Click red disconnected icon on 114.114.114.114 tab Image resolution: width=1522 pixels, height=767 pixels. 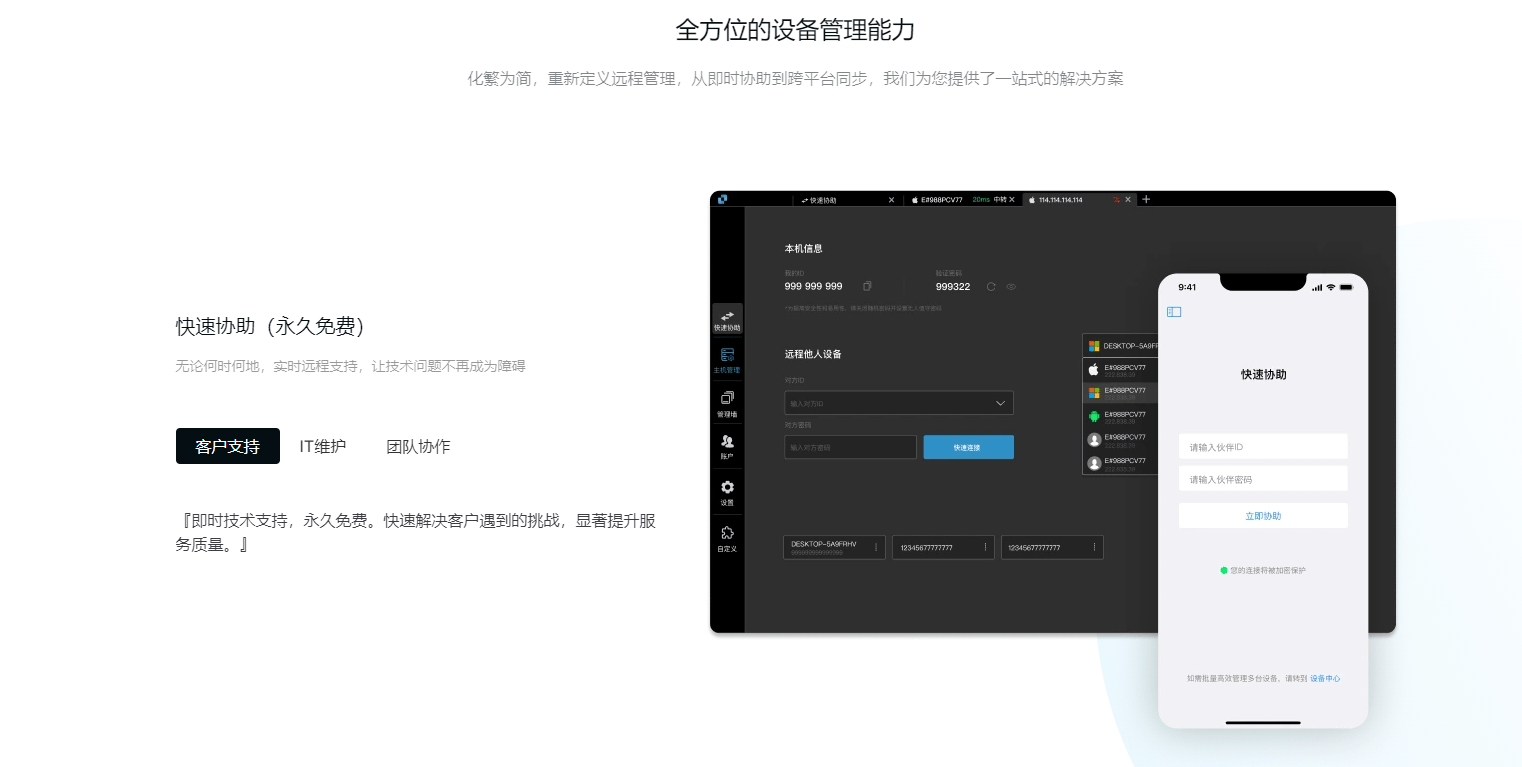click(x=1116, y=200)
